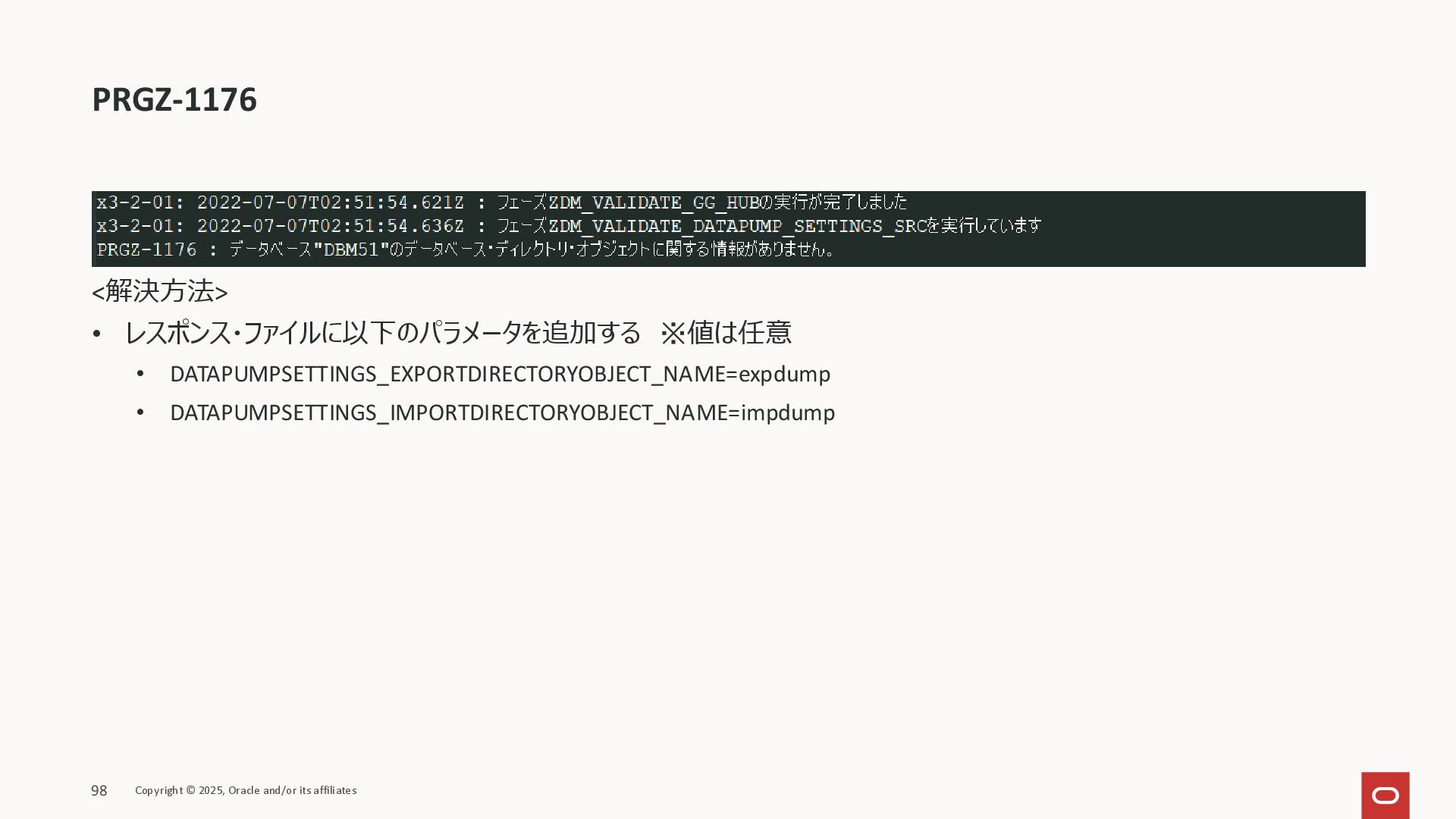Screen dimensions: 1456x819
Task: Click the ZDM_VALIDATE_GG_HUB log line
Action: coord(502,202)
